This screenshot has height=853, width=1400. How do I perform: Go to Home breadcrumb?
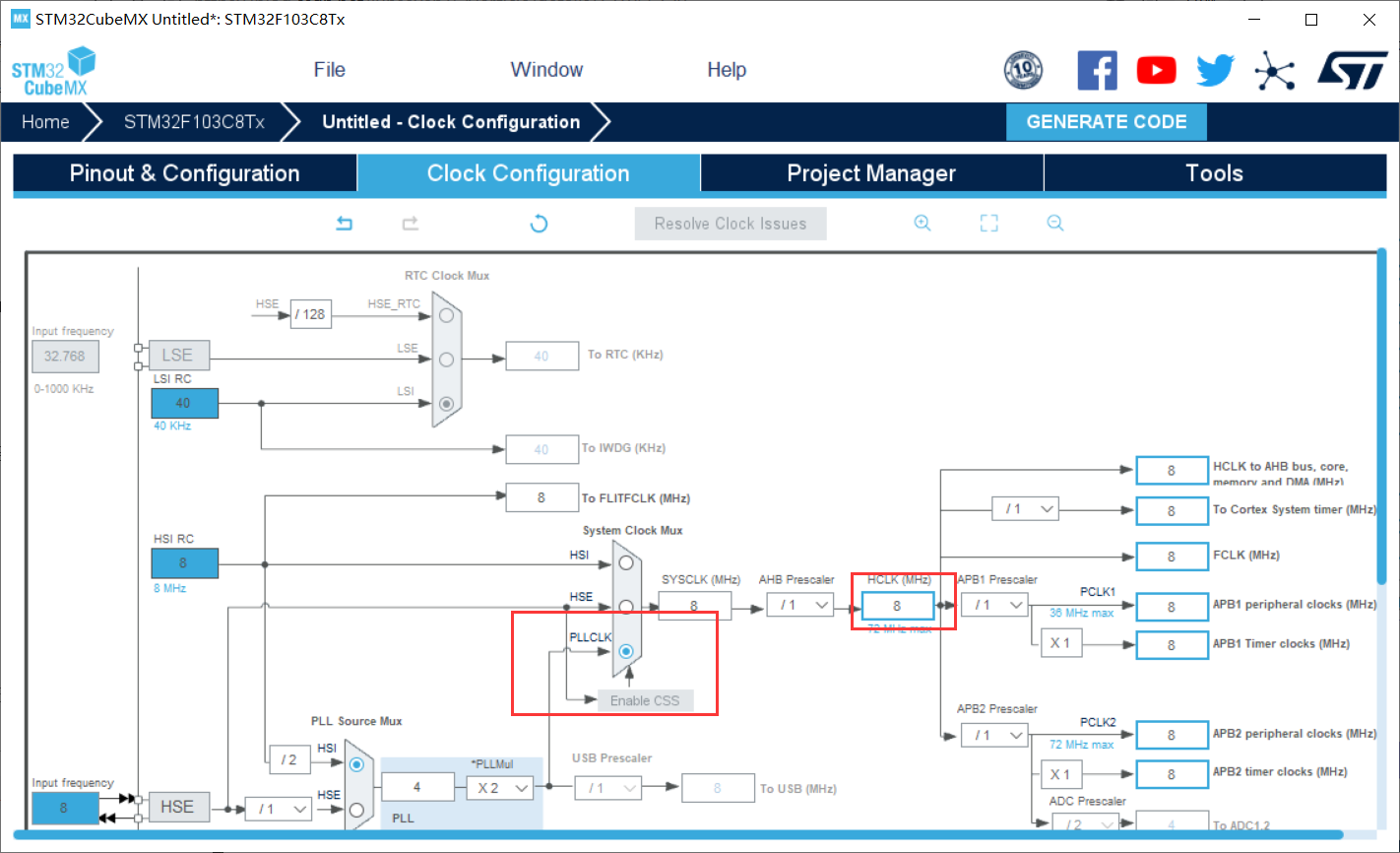pos(46,122)
